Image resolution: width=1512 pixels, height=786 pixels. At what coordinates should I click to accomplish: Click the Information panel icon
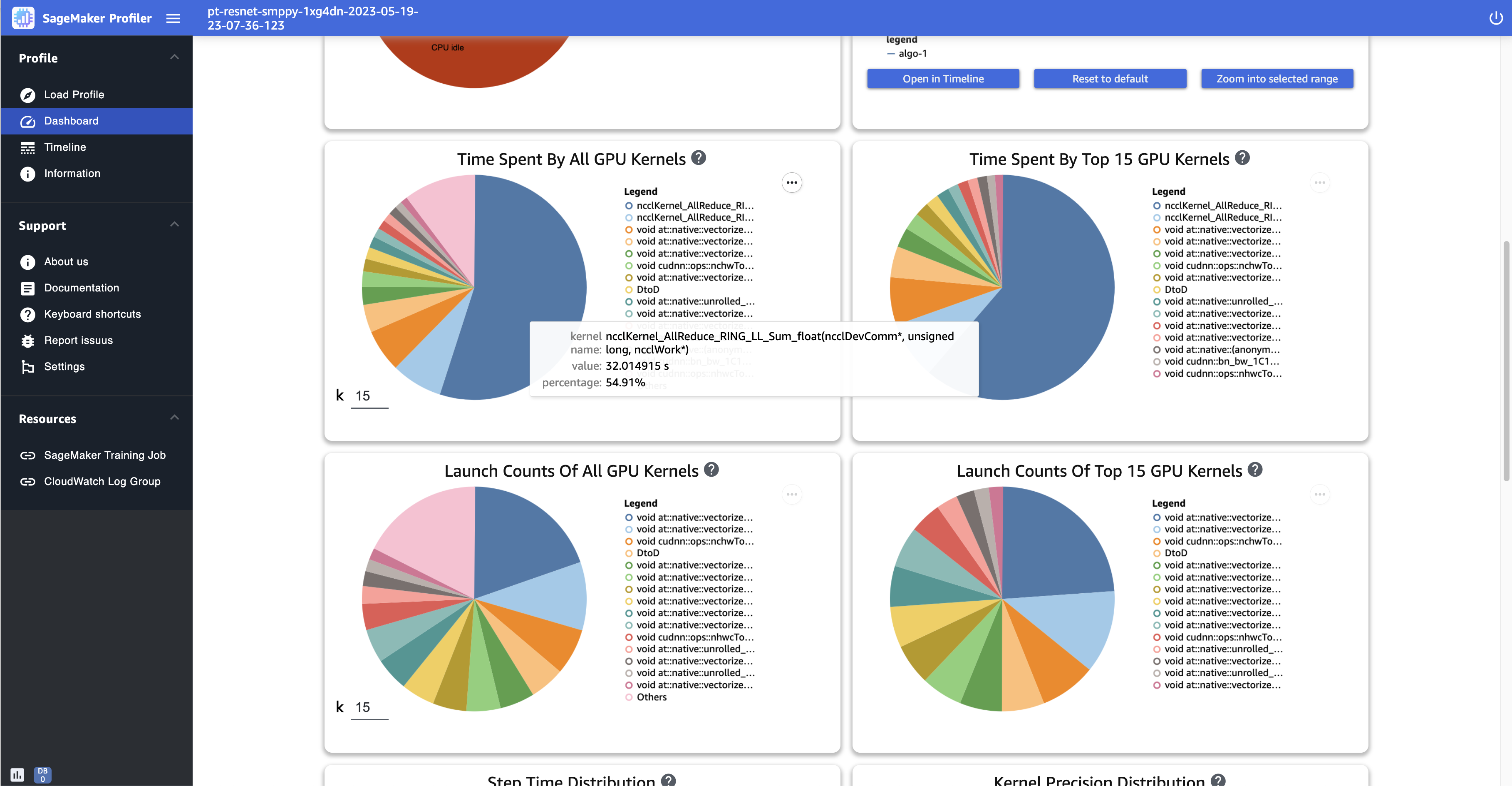[27, 173]
